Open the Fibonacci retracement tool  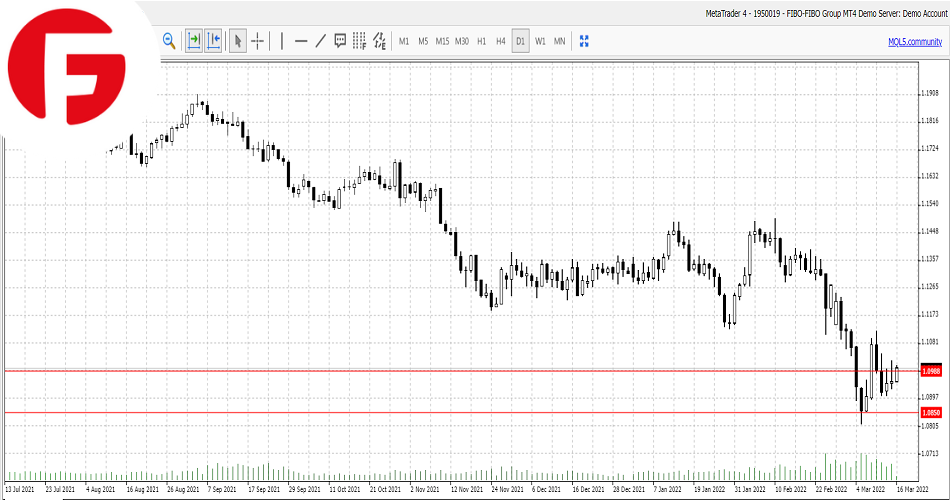(359, 41)
